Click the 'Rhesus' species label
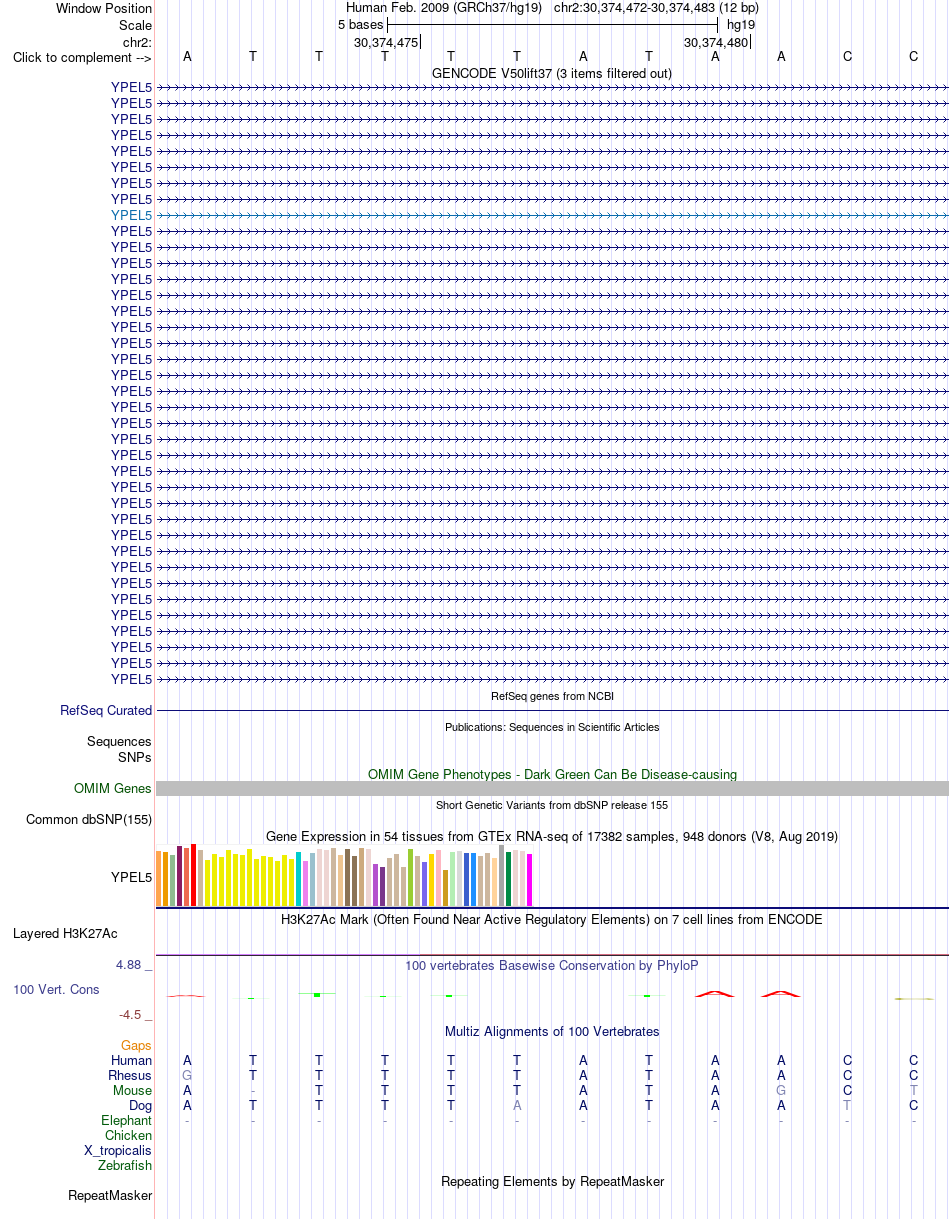This screenshot has height=1219, width=950. [x=130, y=1076]
